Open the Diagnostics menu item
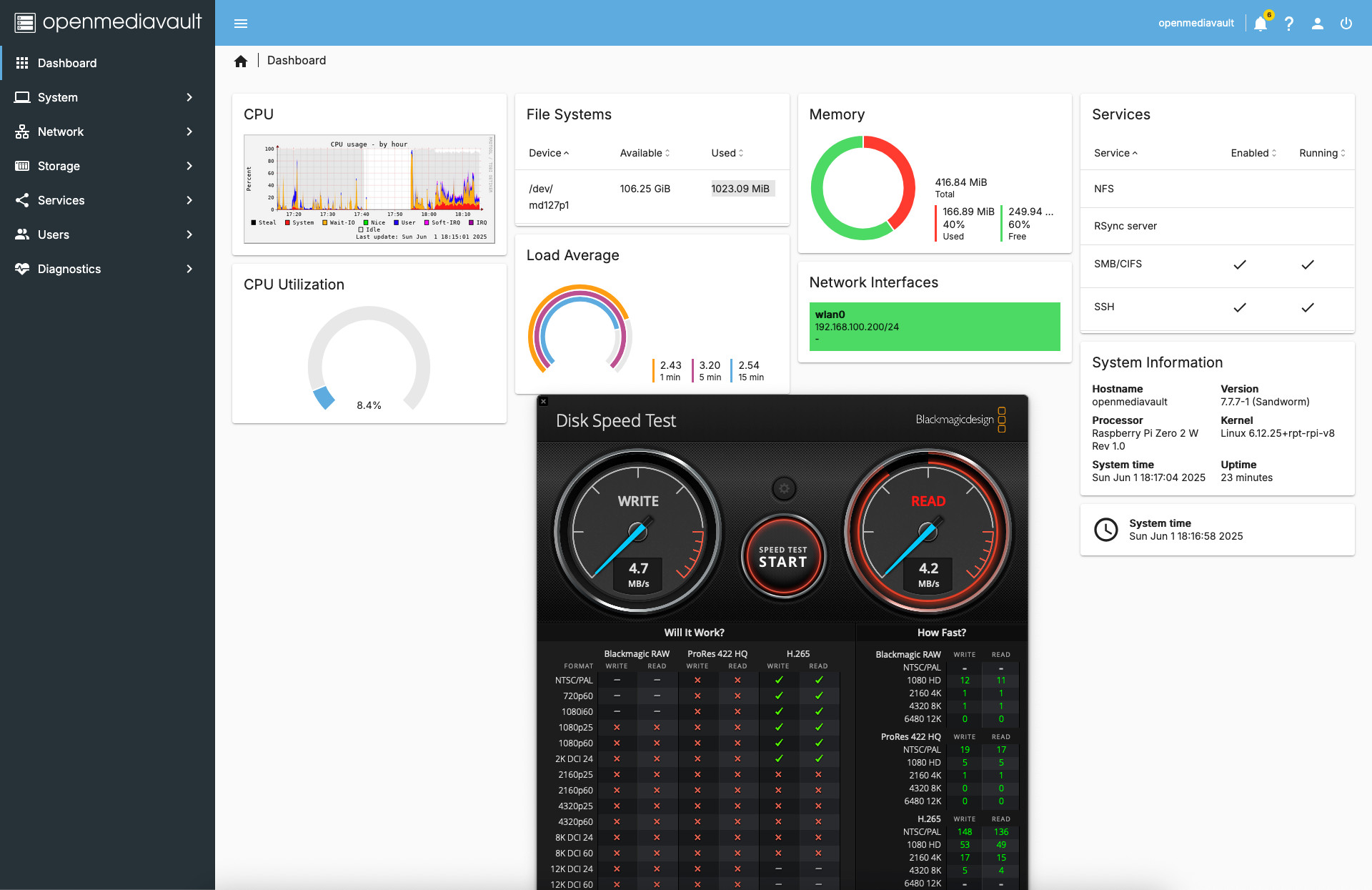 [107, 269]
